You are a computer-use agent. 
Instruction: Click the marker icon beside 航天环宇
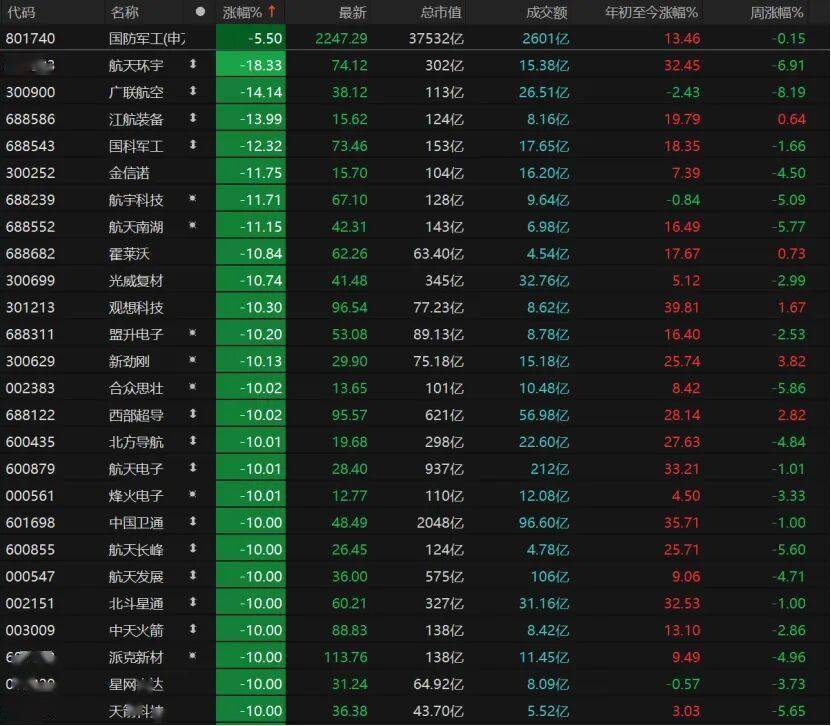tap(192, 64)
